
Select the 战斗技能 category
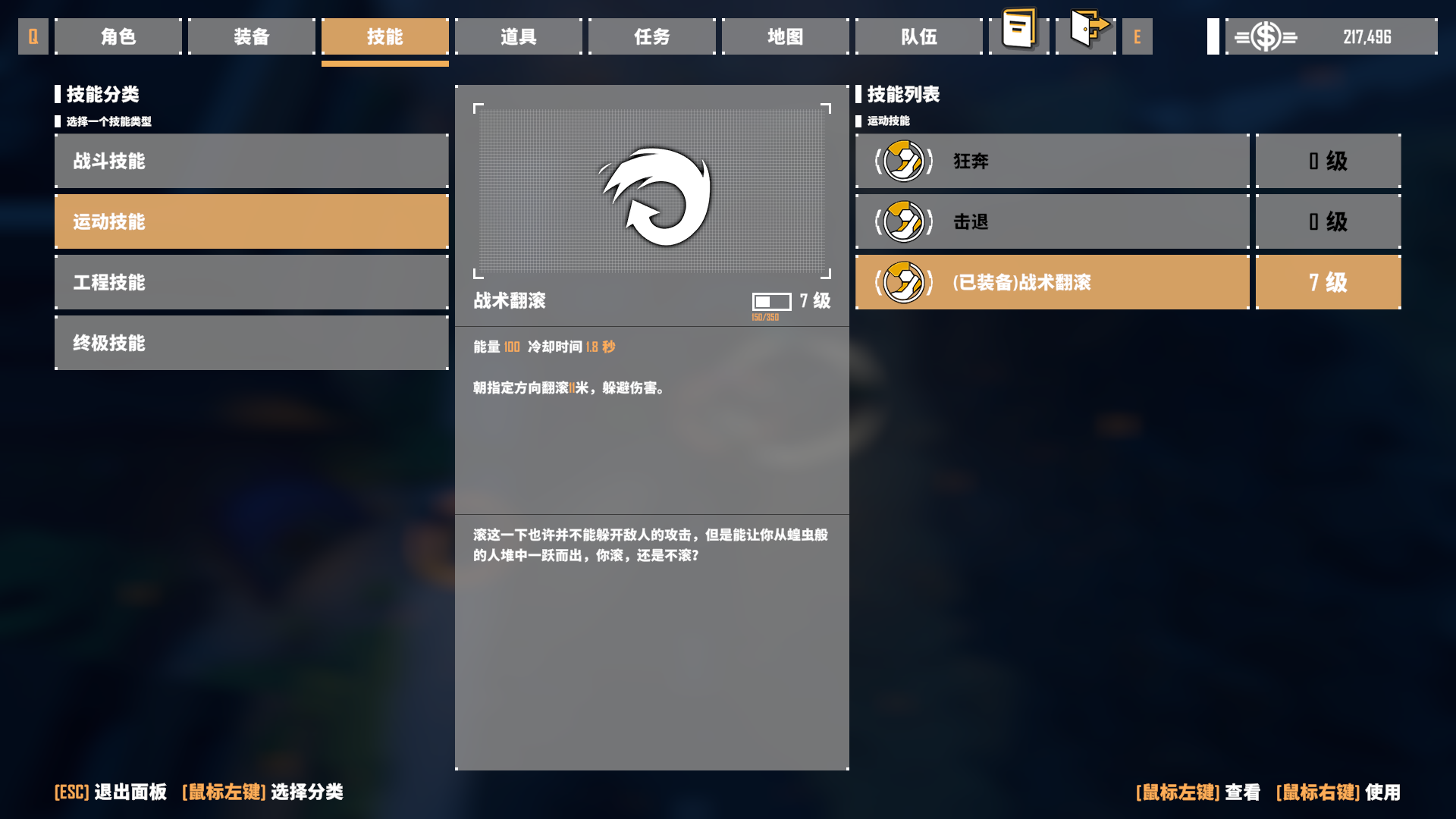click(252, 161)
